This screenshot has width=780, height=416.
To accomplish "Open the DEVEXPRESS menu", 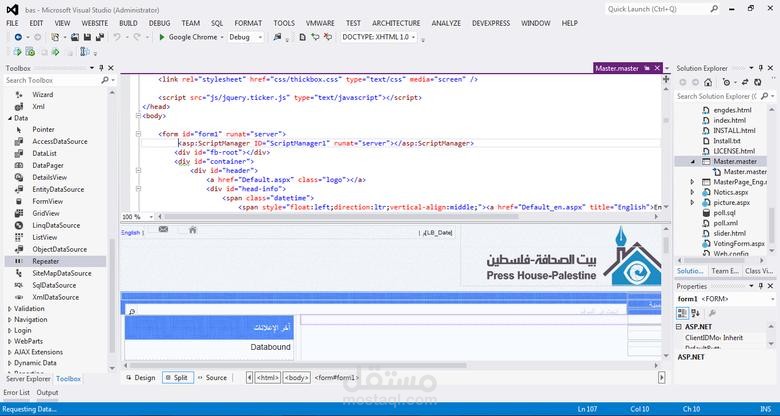I will point(491,23).
